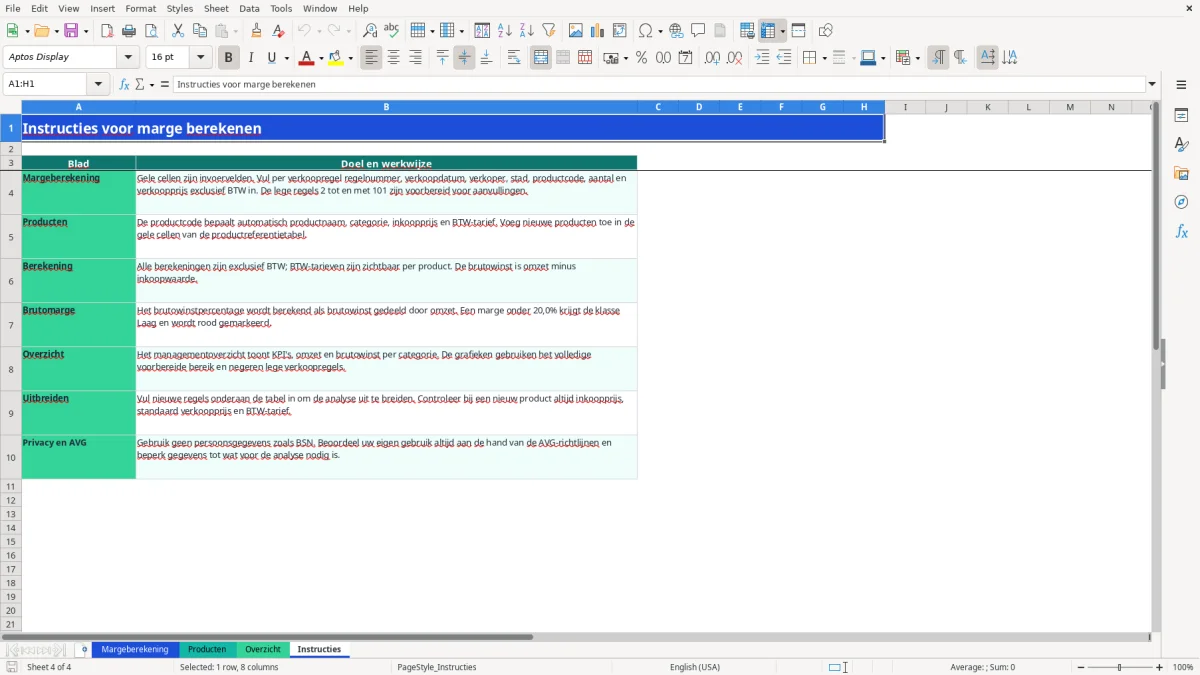The width and height of the screenshot is (1200, 675).
Task: Click the zoom in plus button
Action: tap(1160, 667)
